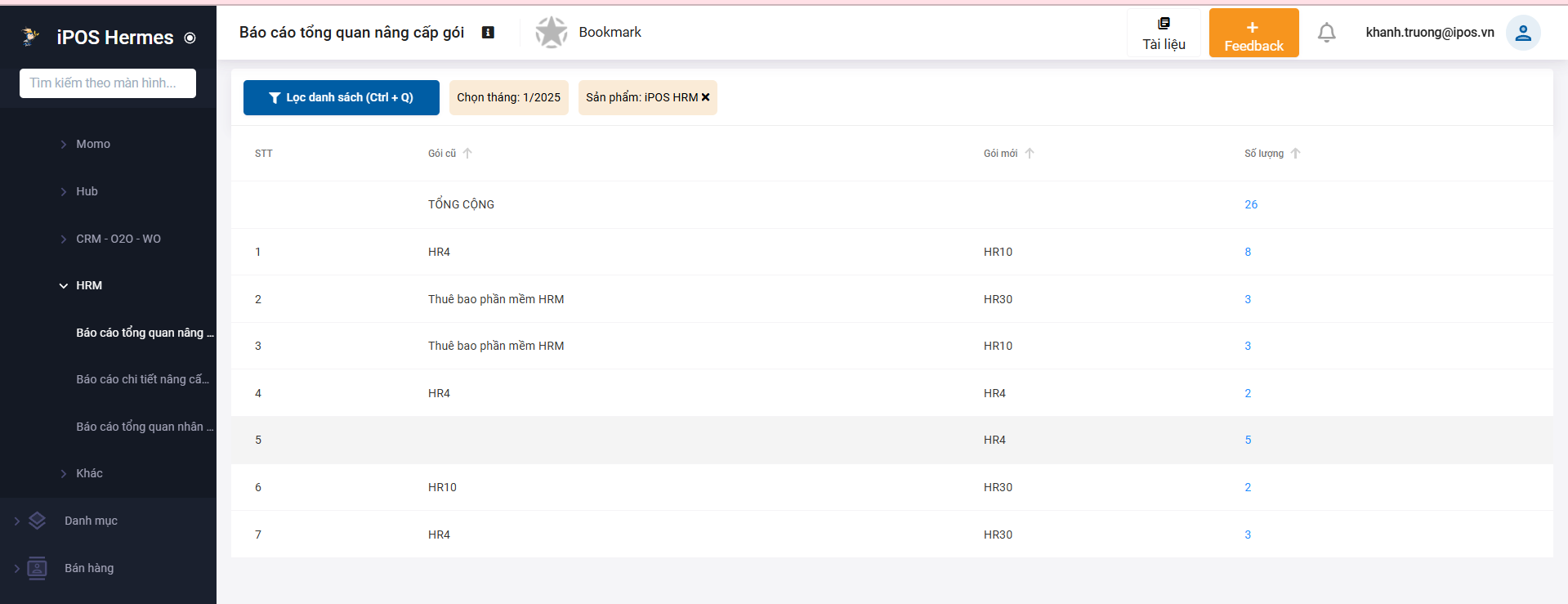Screen dimensions: 1568x604
Task: Remove the Sản phẩm iPOS HRM filter
Action: 706,97
